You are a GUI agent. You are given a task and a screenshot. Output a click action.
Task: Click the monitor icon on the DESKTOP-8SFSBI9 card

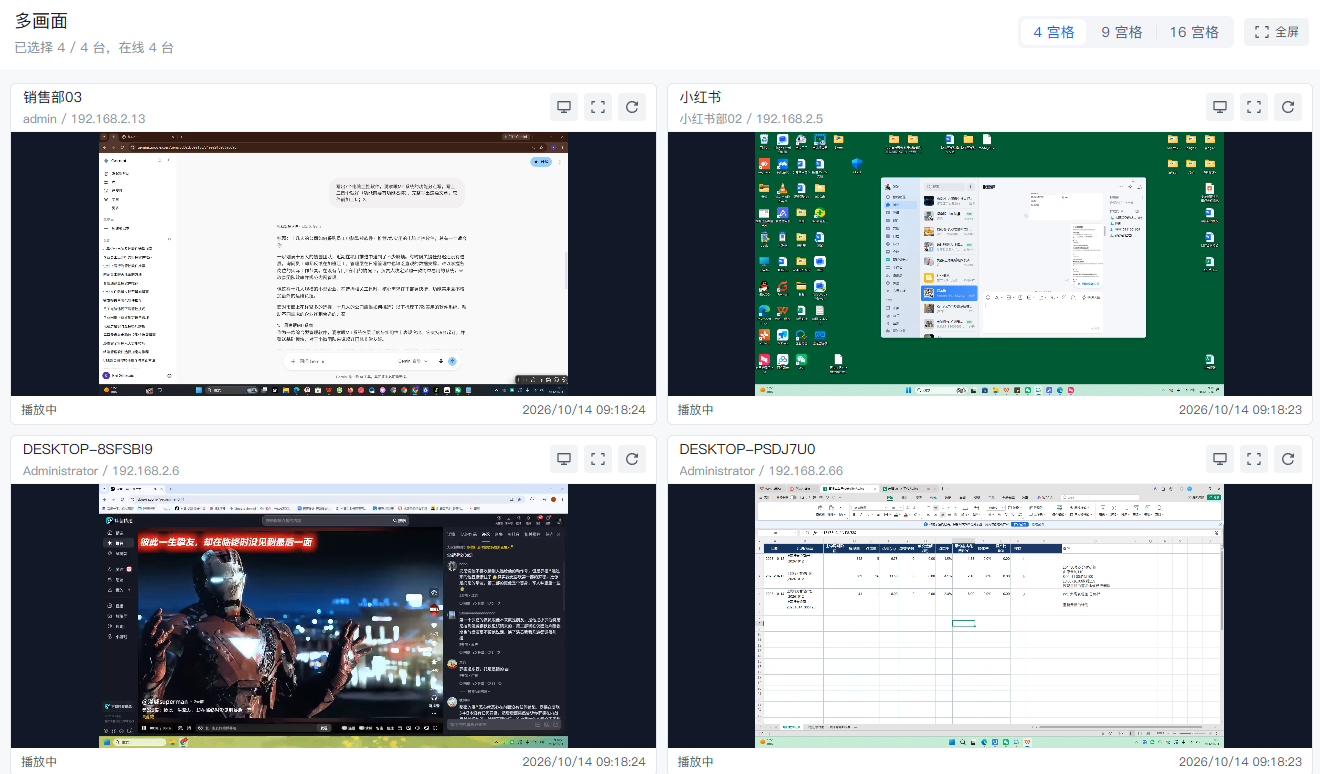pos(564,459)
